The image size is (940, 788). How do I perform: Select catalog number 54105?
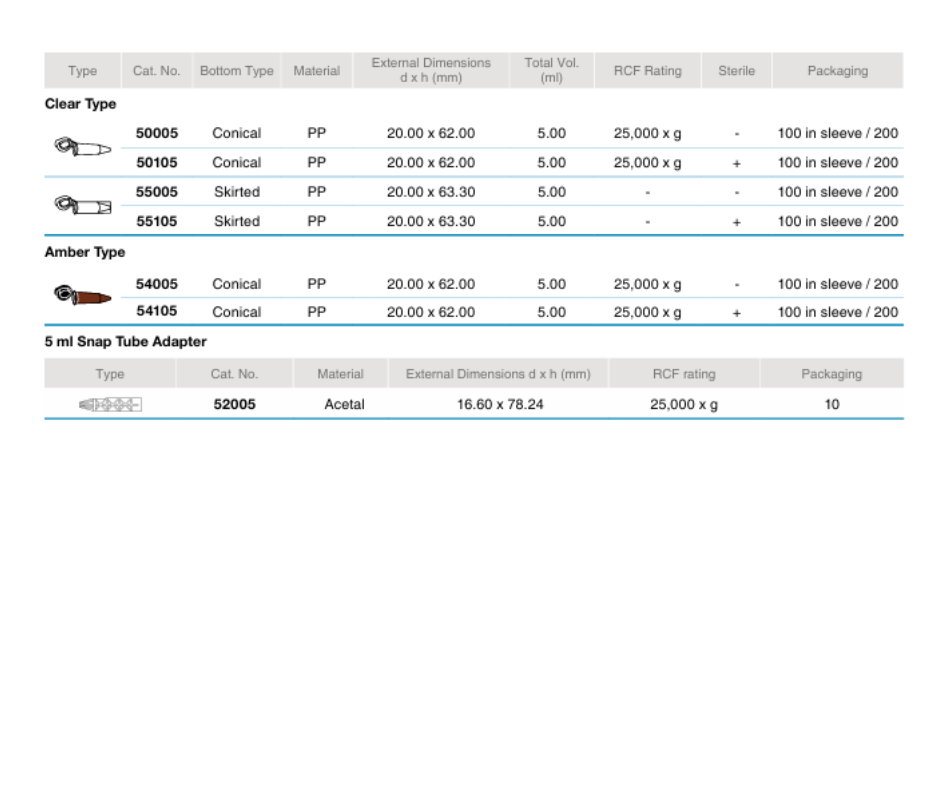tap(157, 312)
